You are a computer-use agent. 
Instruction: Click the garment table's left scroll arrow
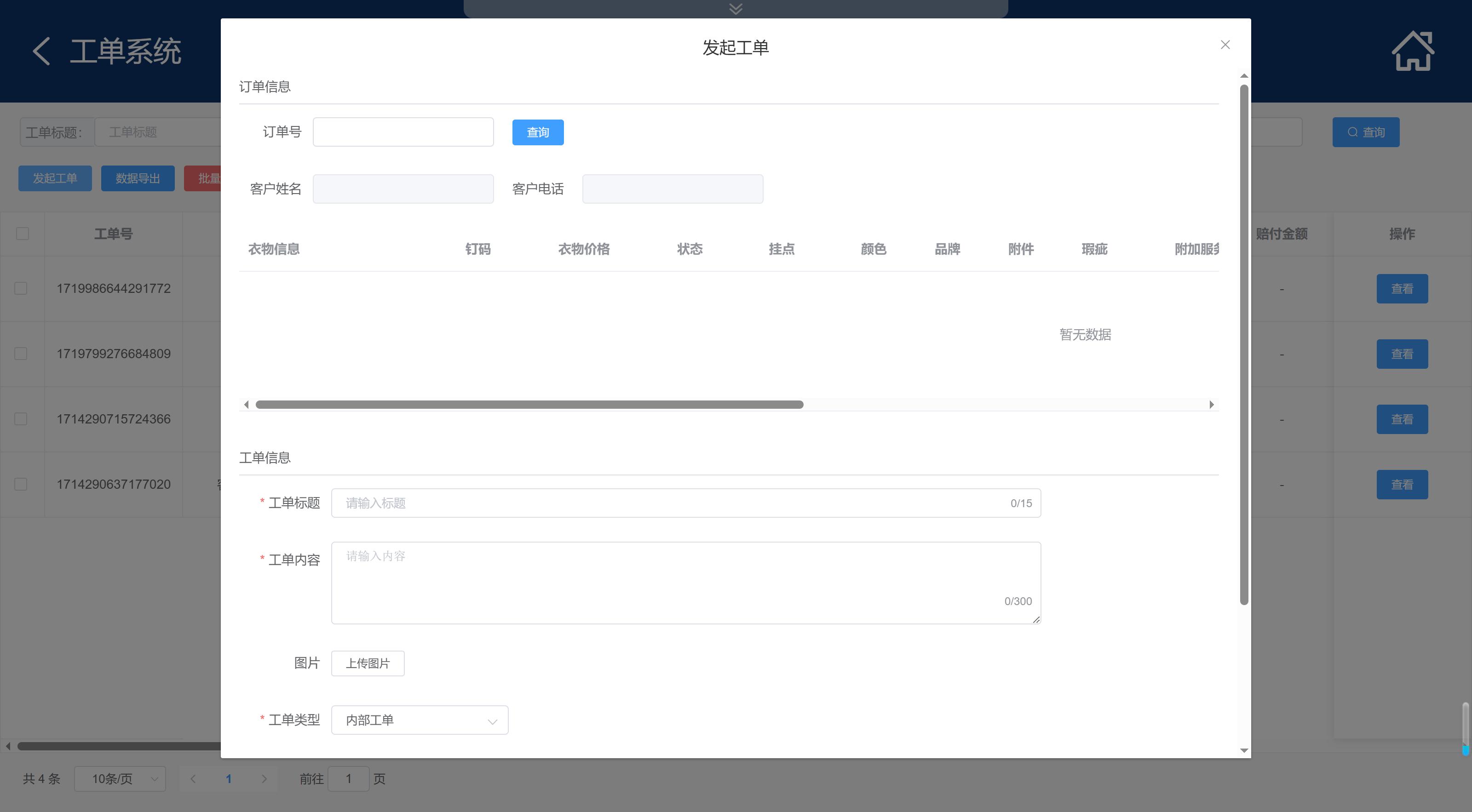click(x=246, y=405)
